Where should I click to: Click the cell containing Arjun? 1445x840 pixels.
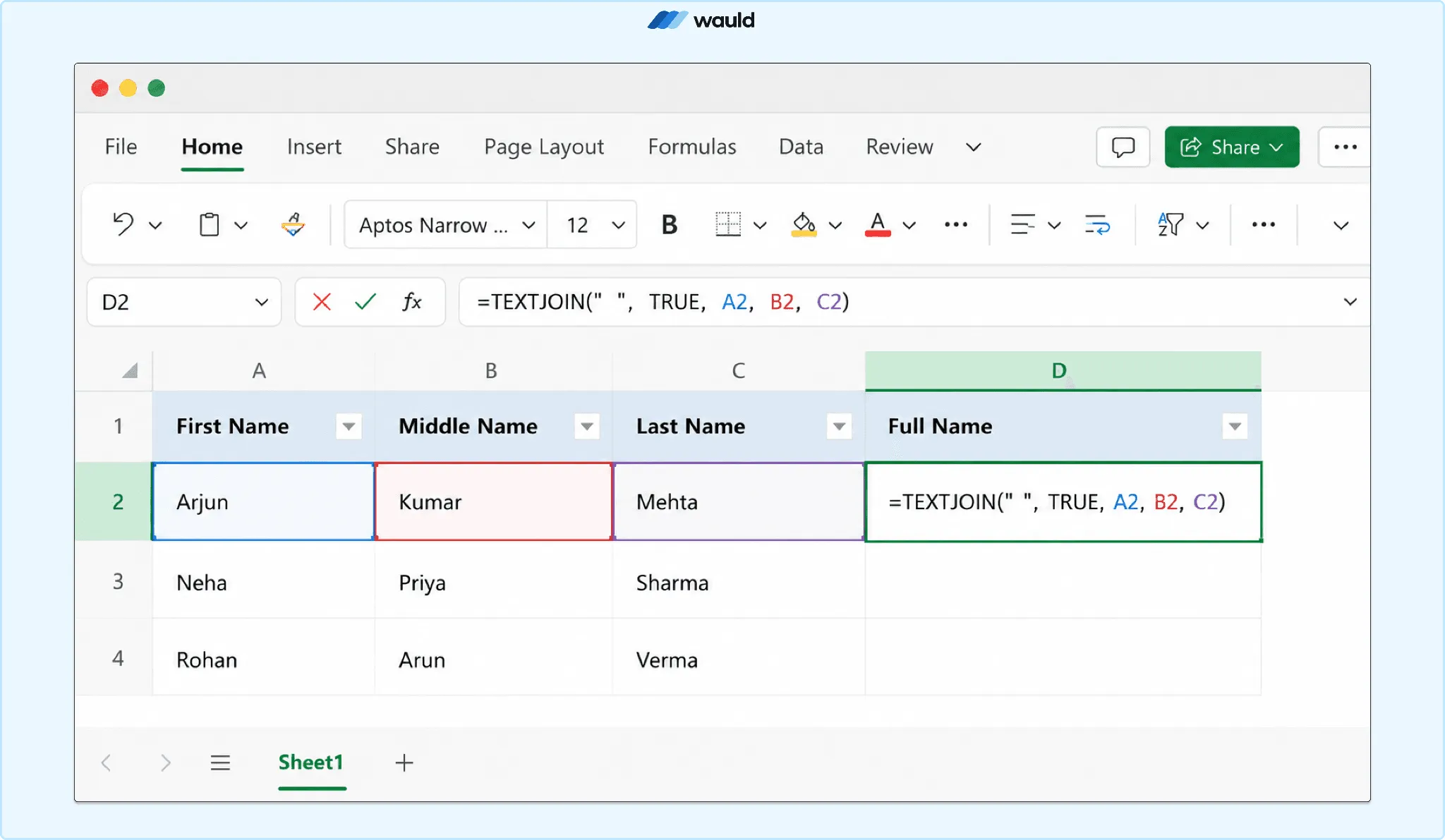262,501
